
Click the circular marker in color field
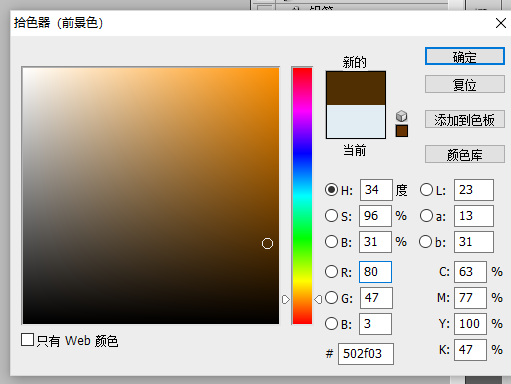(267, 244)
